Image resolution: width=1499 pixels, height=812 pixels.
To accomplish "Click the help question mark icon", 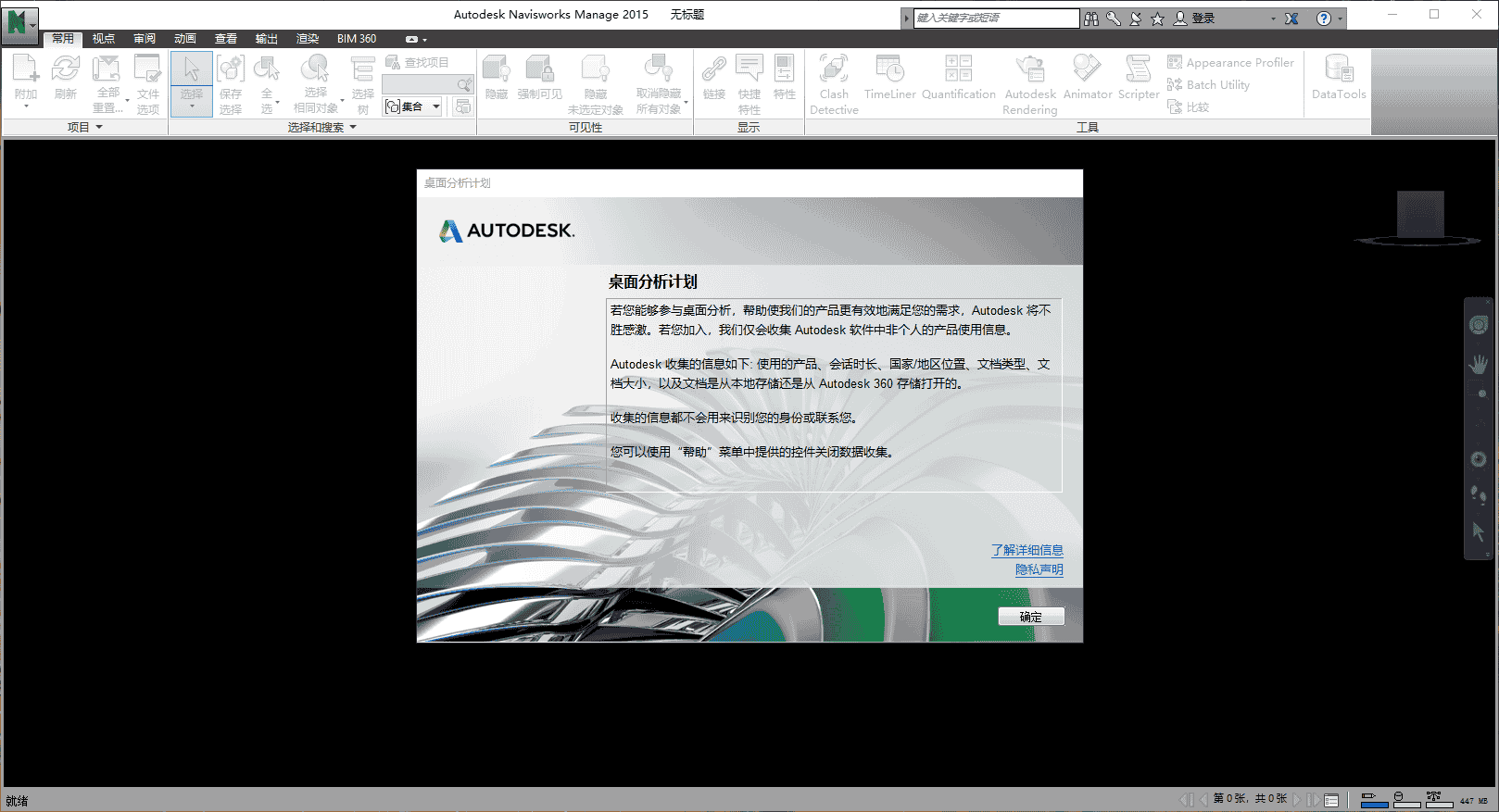I will [x=1324, y=19].
